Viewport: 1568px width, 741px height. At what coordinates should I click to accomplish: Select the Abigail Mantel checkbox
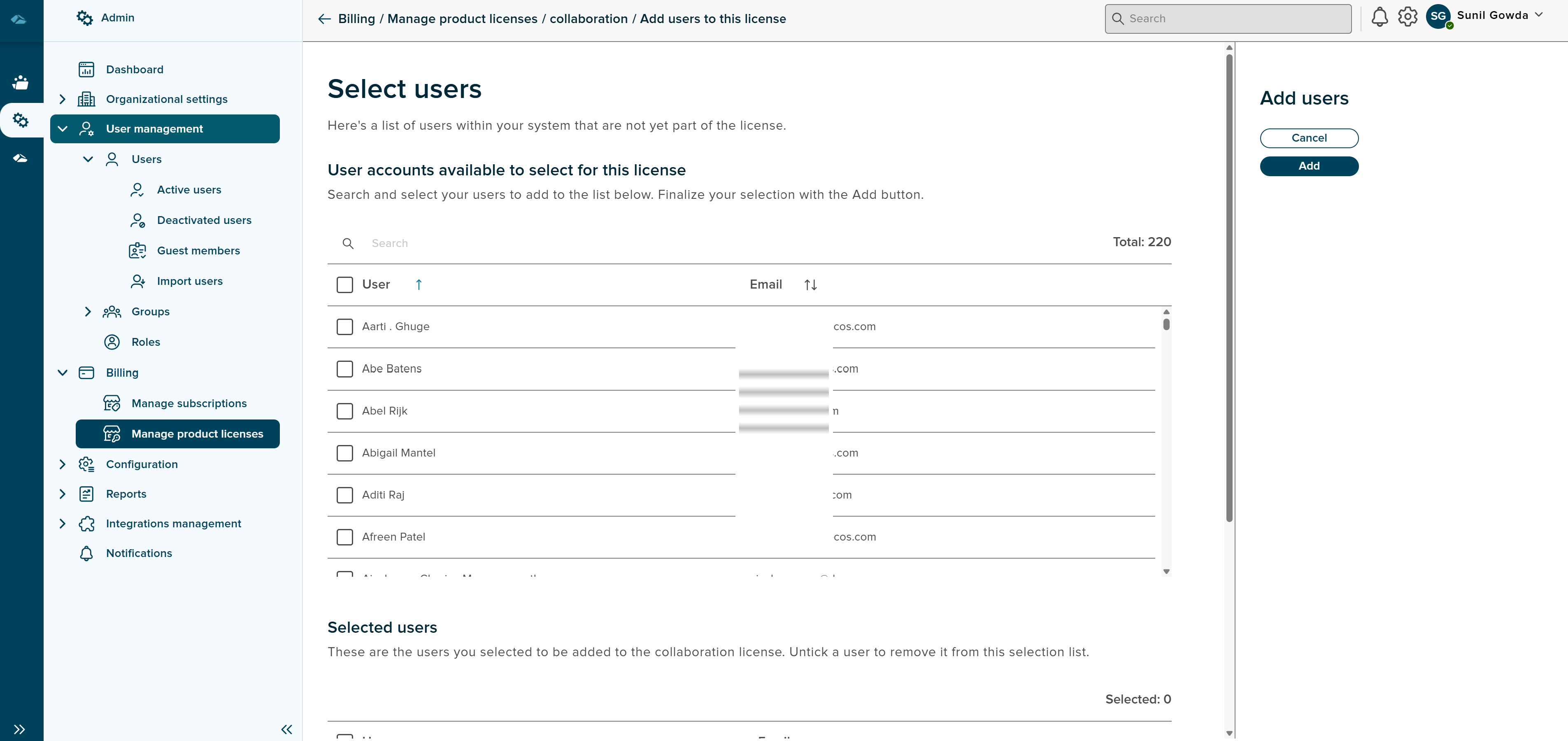344,453
